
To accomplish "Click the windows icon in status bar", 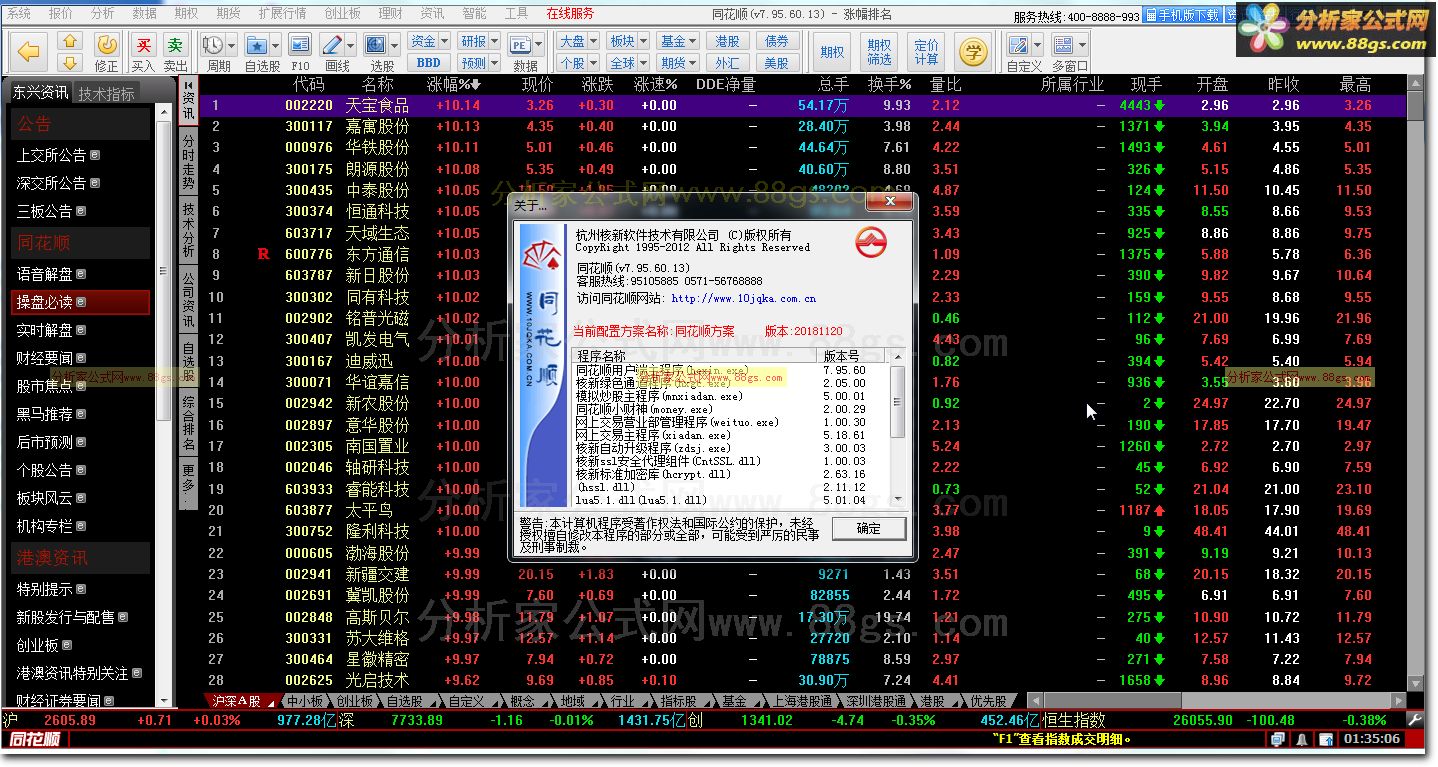I will coord(1277,740).
